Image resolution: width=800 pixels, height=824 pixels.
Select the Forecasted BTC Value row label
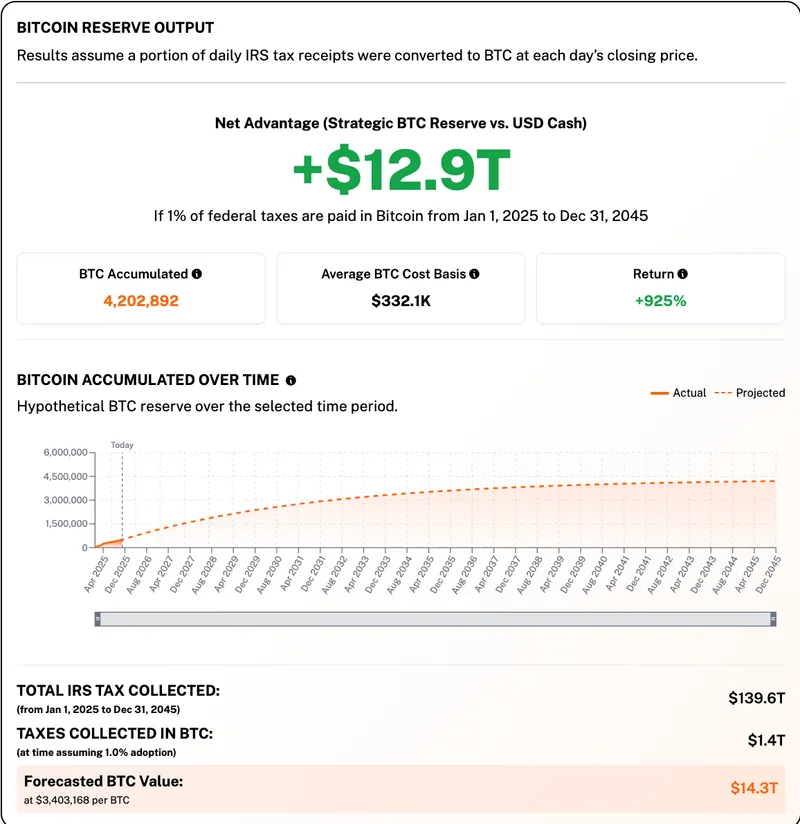(103, 782)
